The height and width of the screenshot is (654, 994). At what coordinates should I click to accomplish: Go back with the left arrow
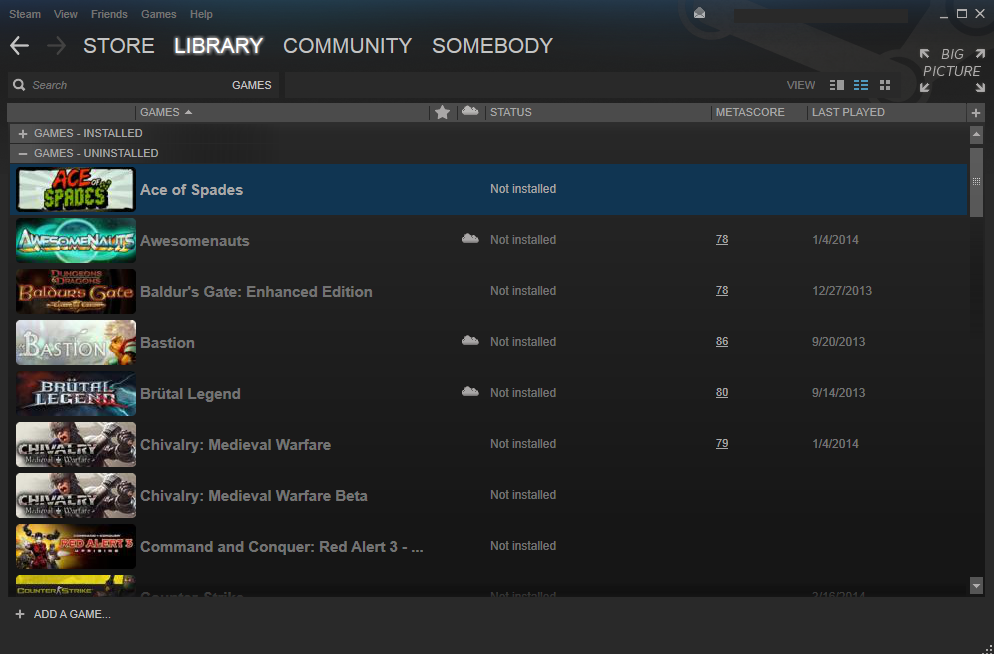click(20, 46)
